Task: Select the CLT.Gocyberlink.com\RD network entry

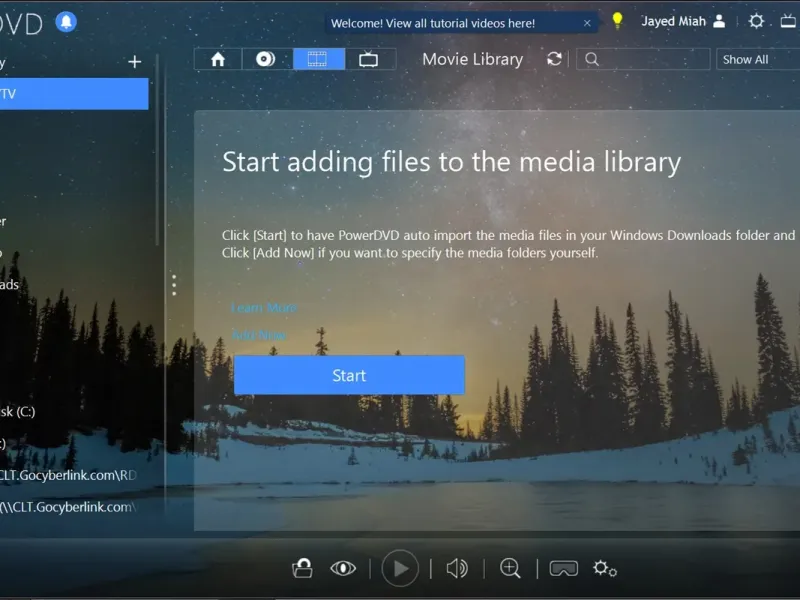Action: 68,475
